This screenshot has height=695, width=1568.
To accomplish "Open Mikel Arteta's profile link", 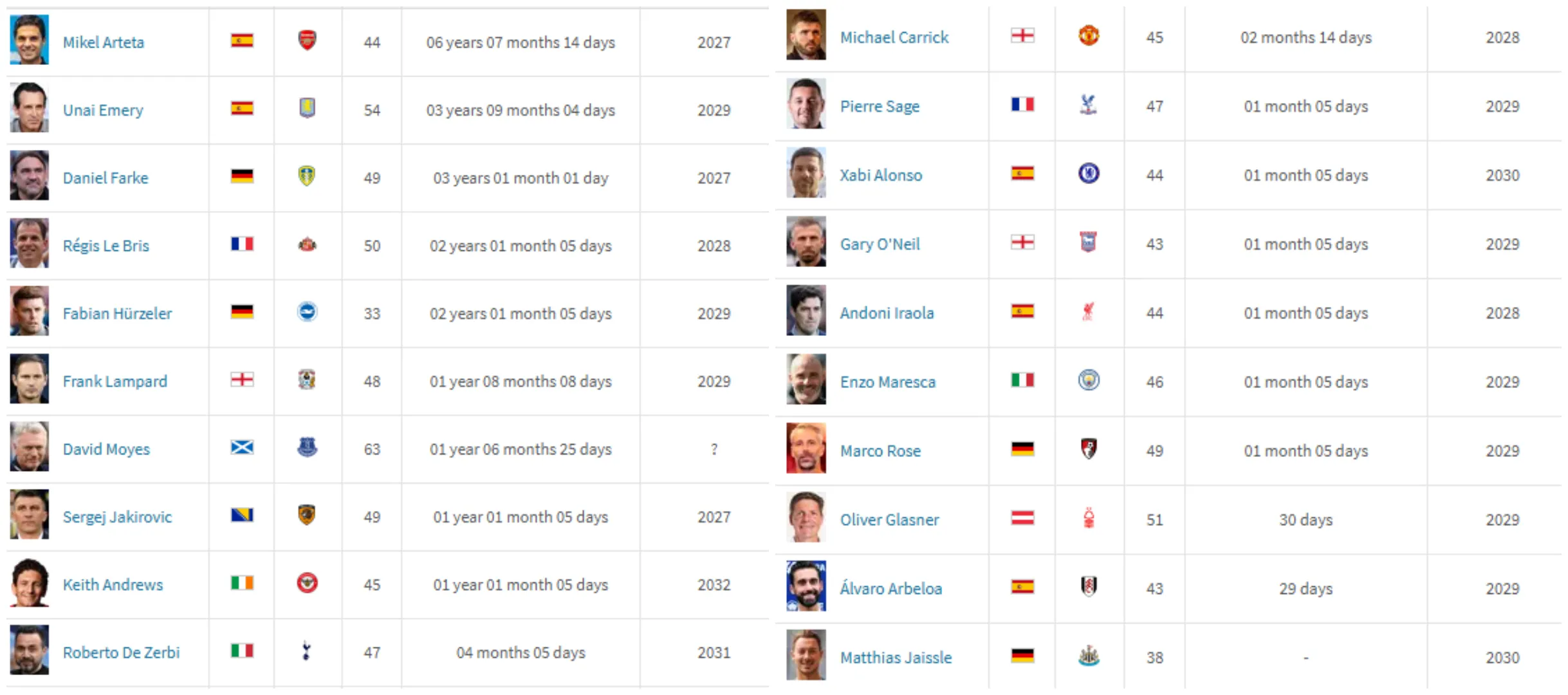I will (x=103, y=42).
